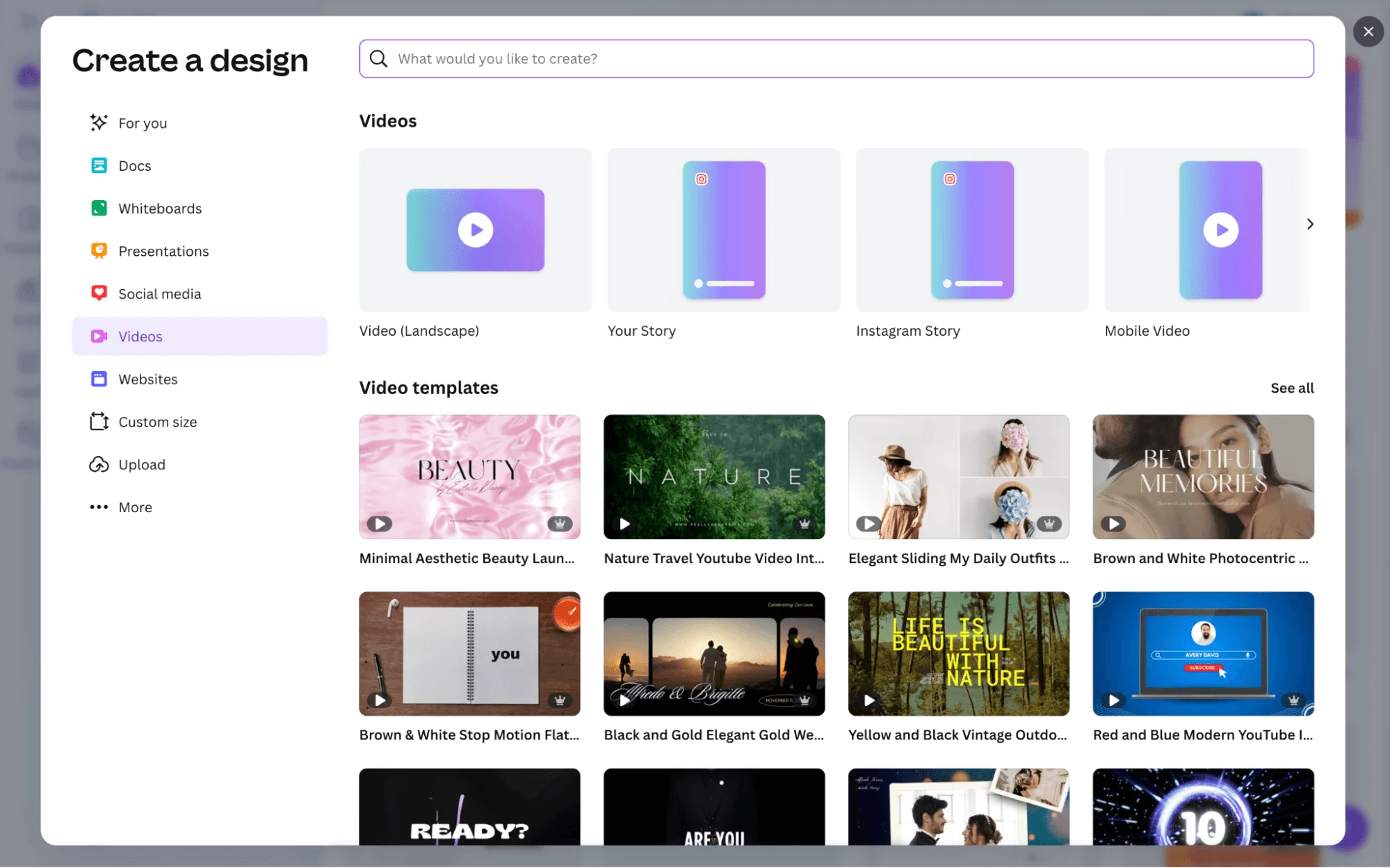Play the Elegant Sliding Daily Outfits preview
Screen dimensions: 1390x868
[x=868, y=523]
